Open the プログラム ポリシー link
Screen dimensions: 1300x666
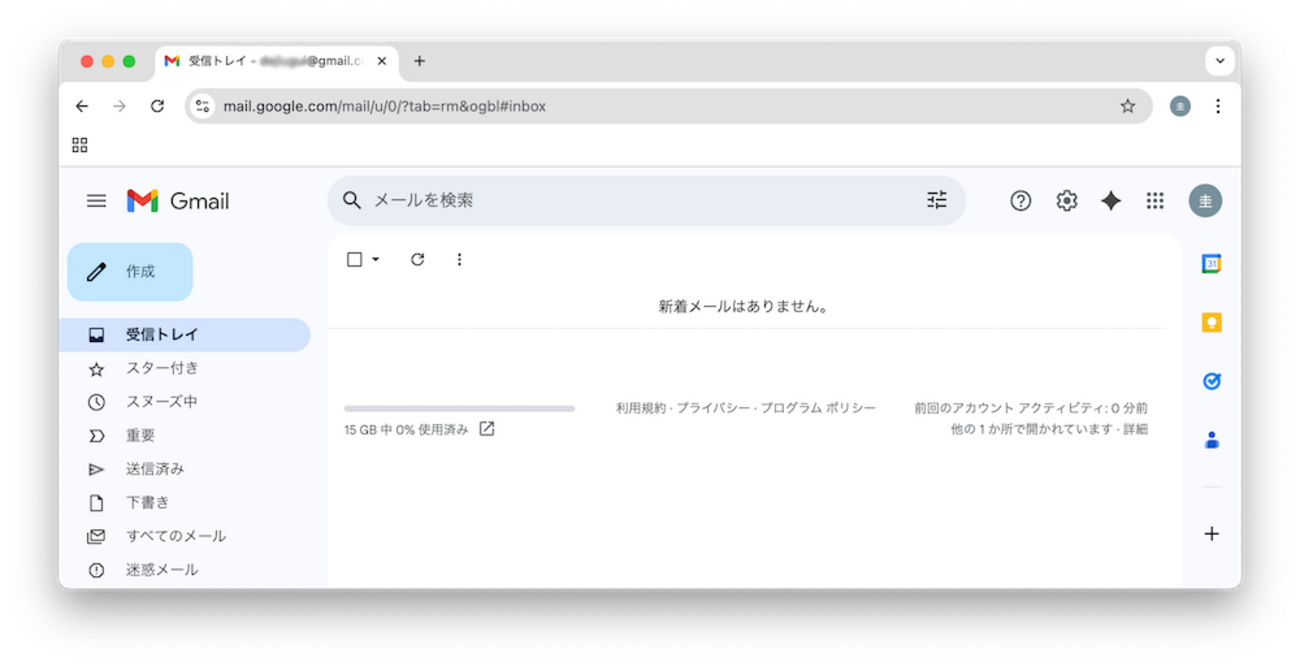[818, 408]
